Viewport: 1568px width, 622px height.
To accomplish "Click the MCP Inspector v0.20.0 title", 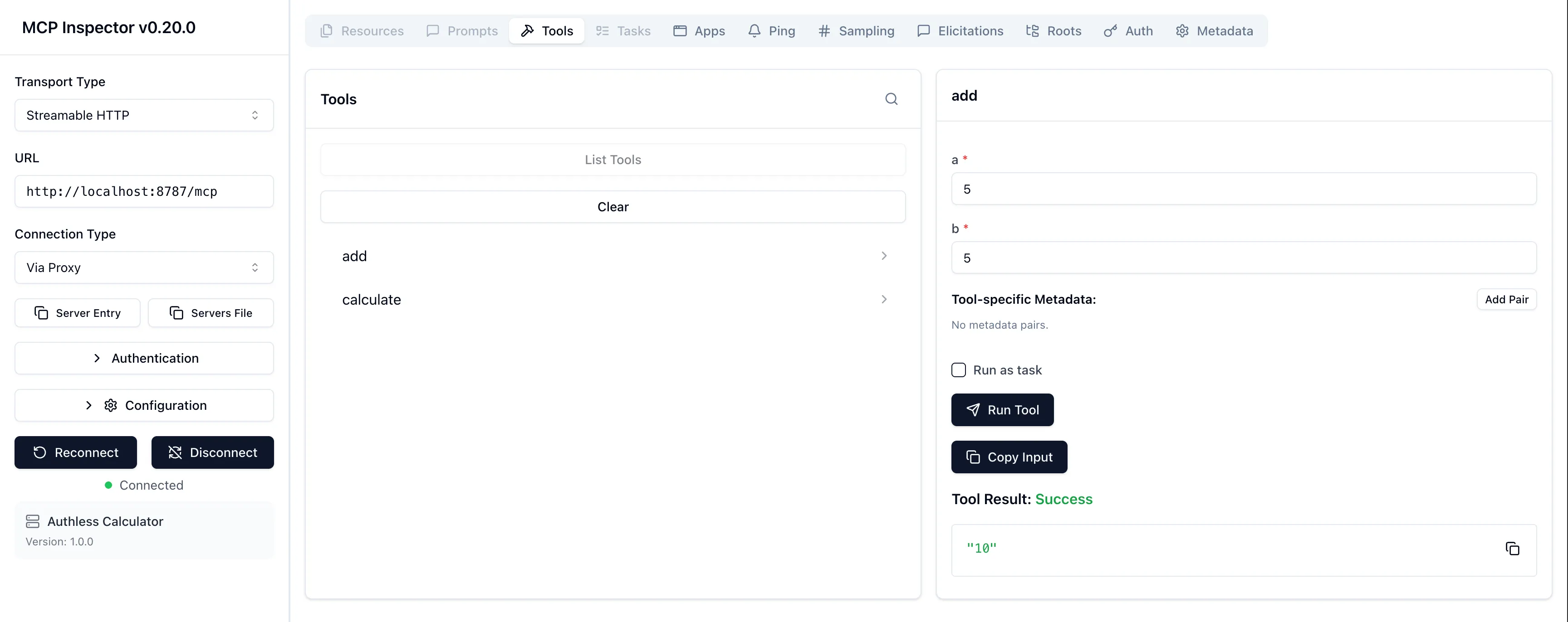I will coord(108,27).
